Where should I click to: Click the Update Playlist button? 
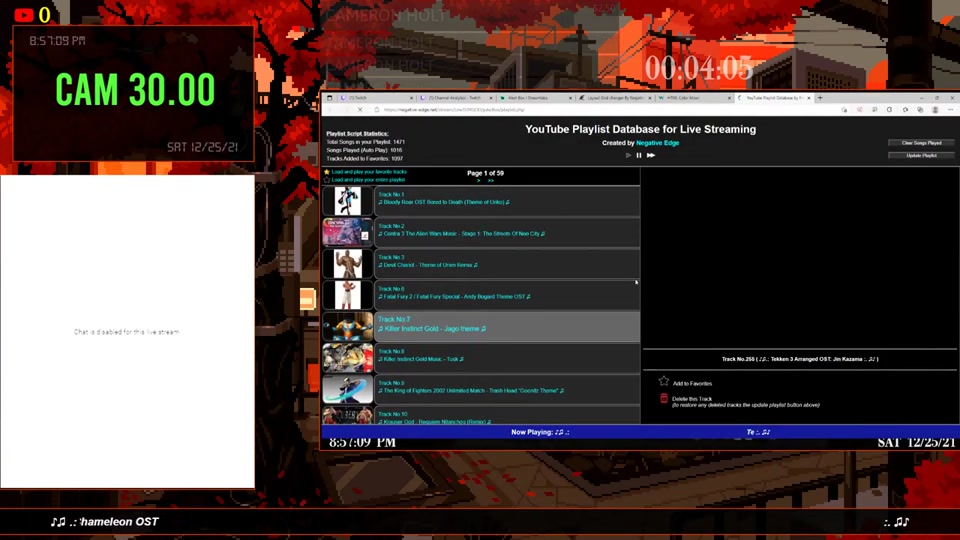click(x=921, y=155)
